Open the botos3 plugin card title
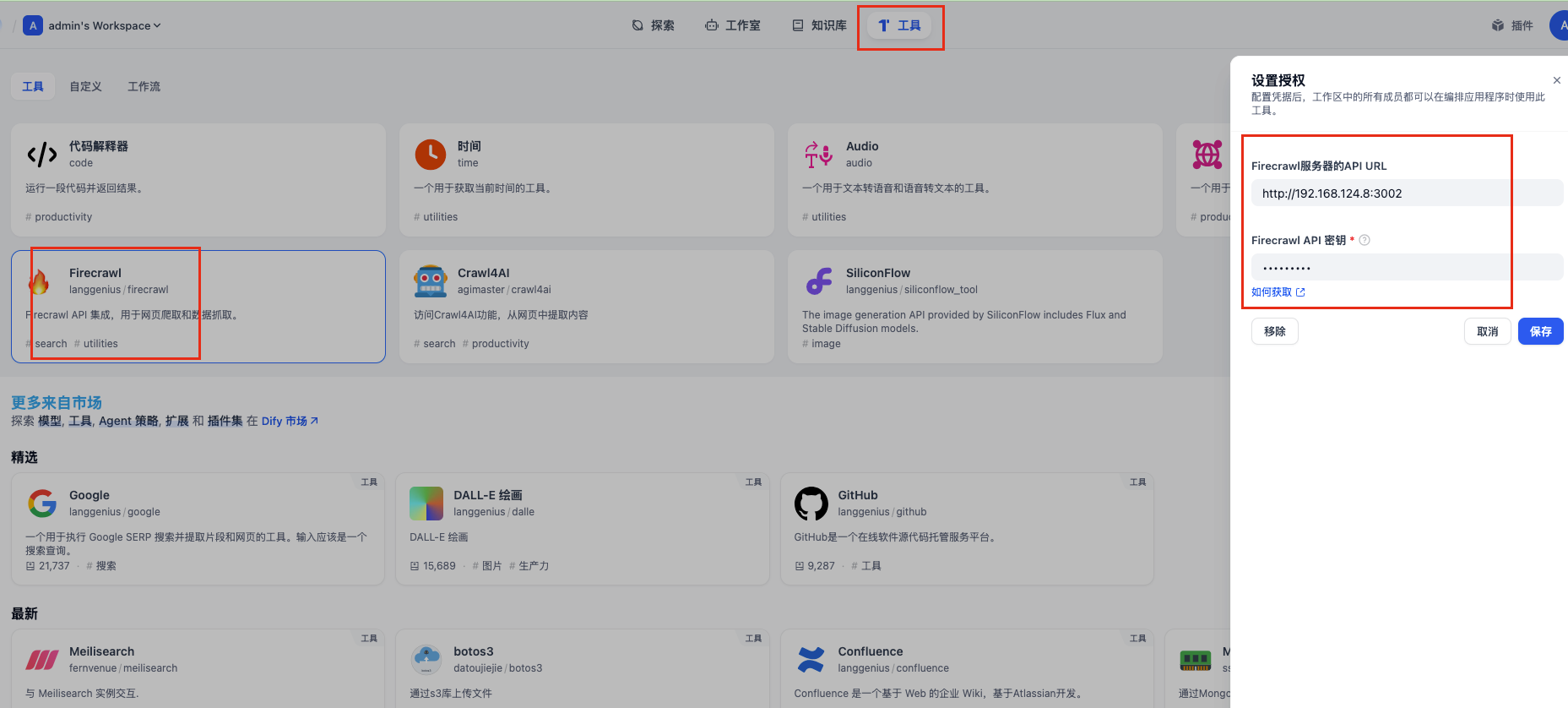The image size is (1568, 708). click(474, 651)
